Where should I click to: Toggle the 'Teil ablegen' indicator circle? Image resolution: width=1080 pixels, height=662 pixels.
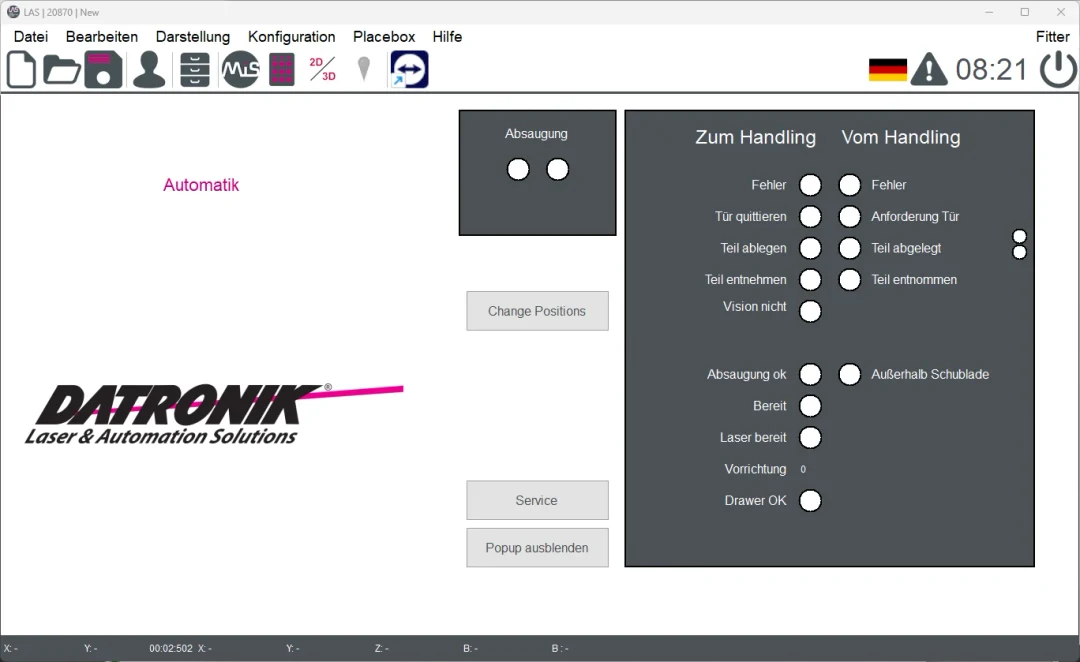(811, 248)
